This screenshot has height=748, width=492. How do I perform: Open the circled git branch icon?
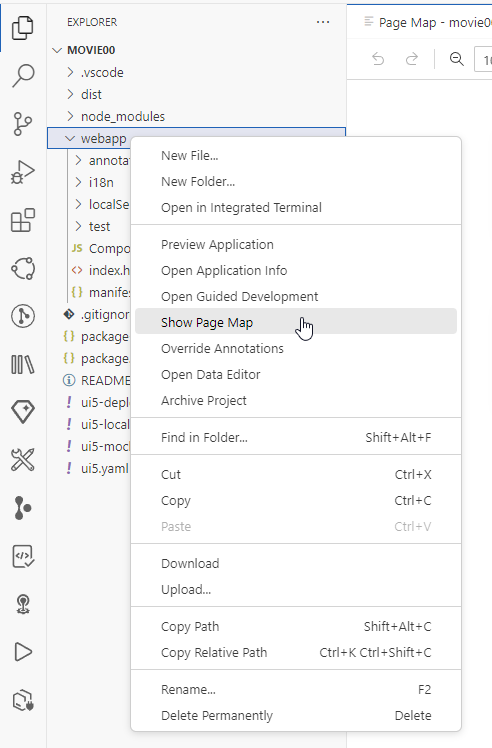coord(22,316)
